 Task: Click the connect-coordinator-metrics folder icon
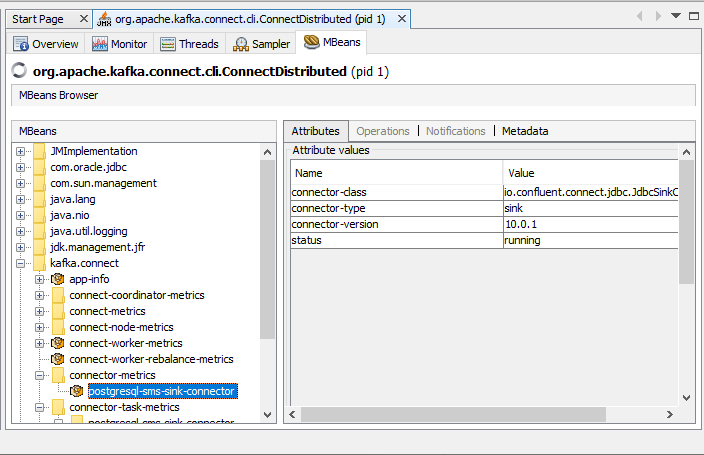click(58, 295)
